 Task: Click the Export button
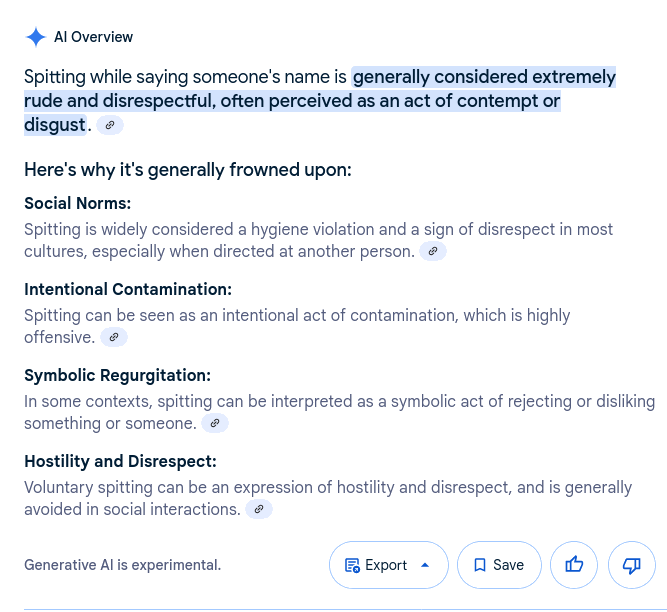[x=389, y=565]
